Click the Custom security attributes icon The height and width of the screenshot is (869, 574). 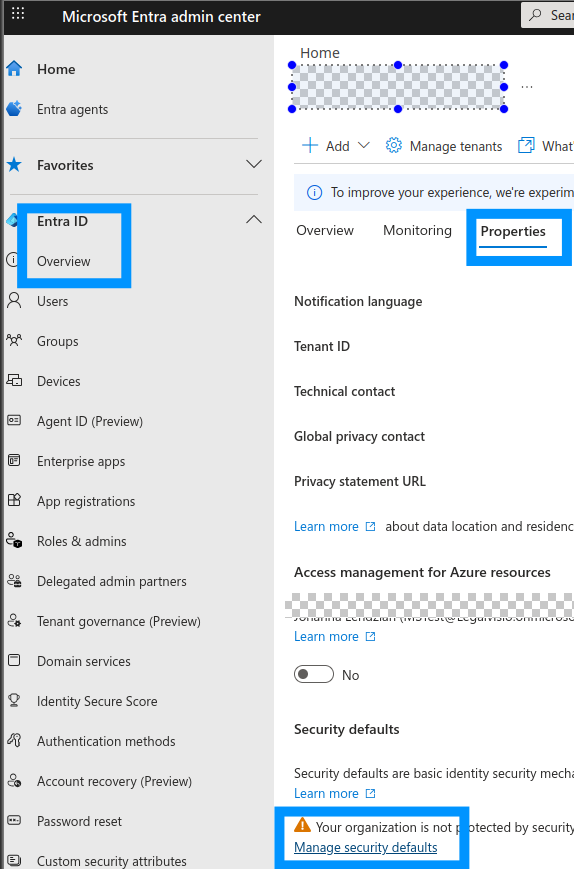tap(14, 860)
